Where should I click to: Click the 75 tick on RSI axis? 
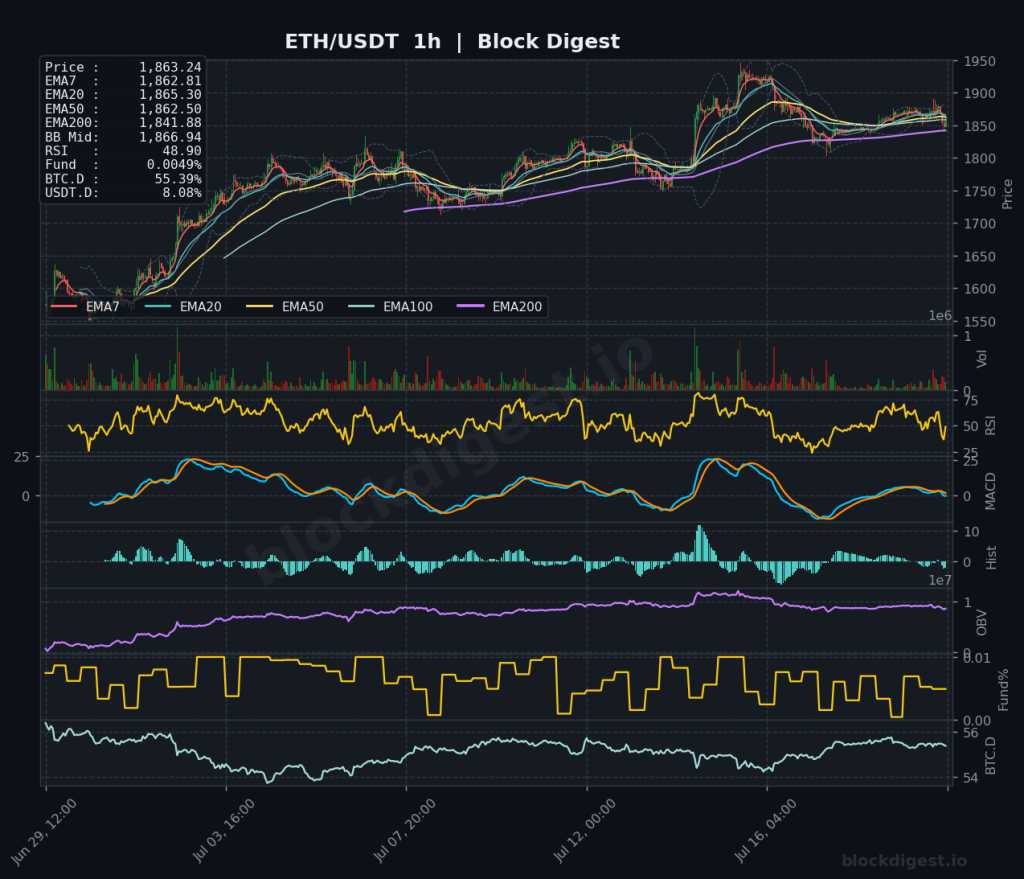(x=971, y=400)
